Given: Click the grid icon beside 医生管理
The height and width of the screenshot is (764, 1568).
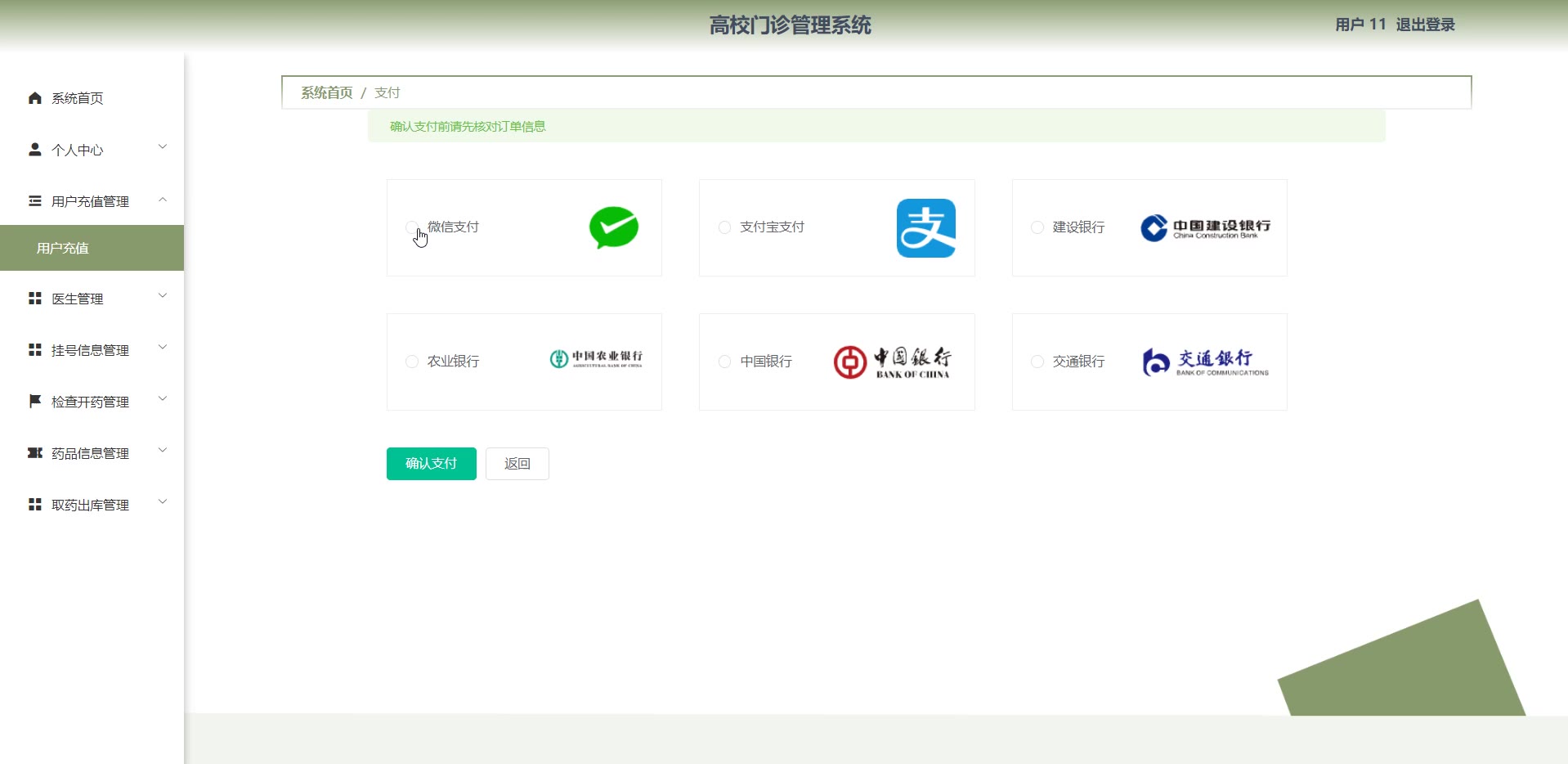Looking at the screenshot, I should pyautogui.click(x=34, y=299).
